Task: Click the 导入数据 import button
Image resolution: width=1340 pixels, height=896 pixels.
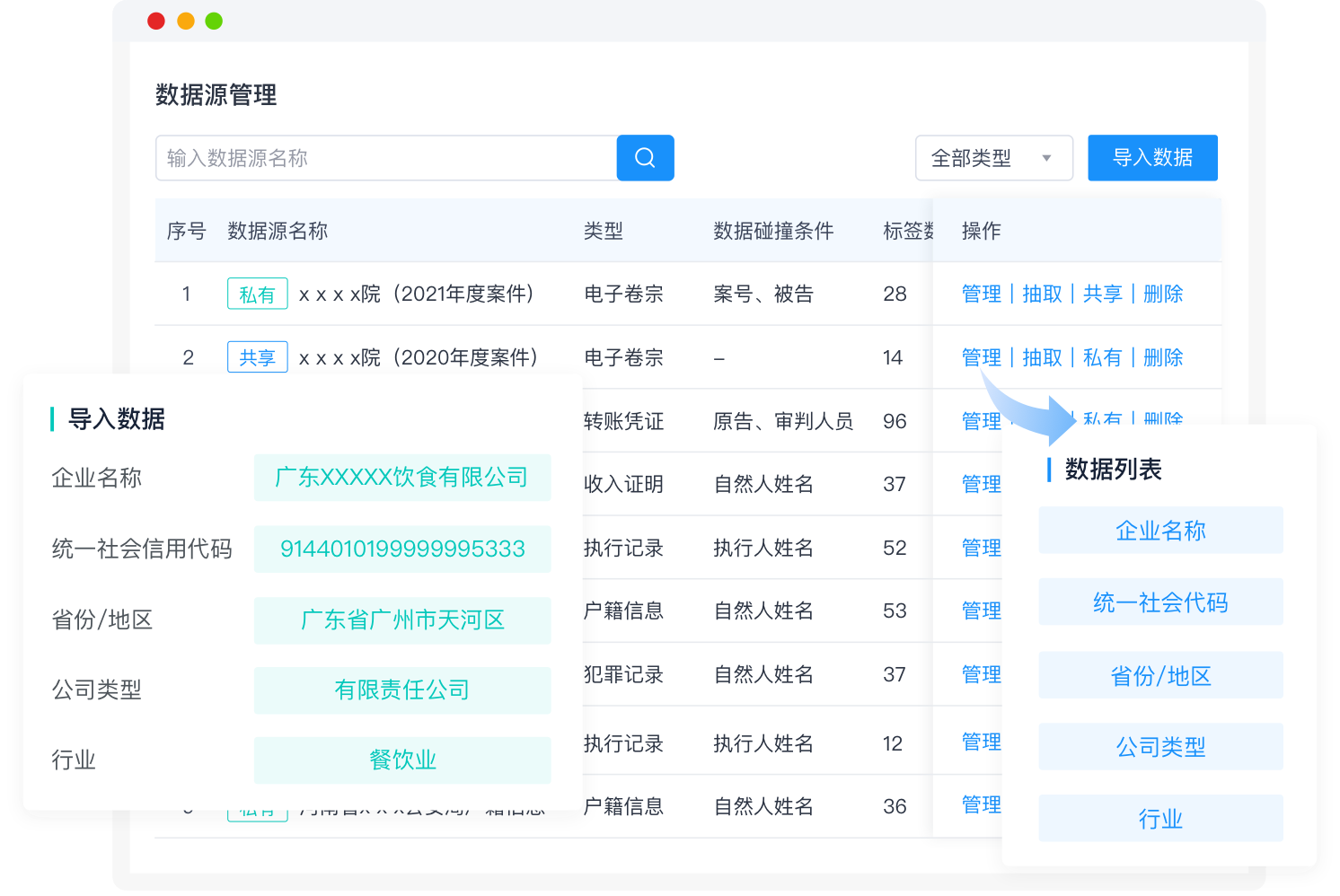Action: coord(1152,158)
